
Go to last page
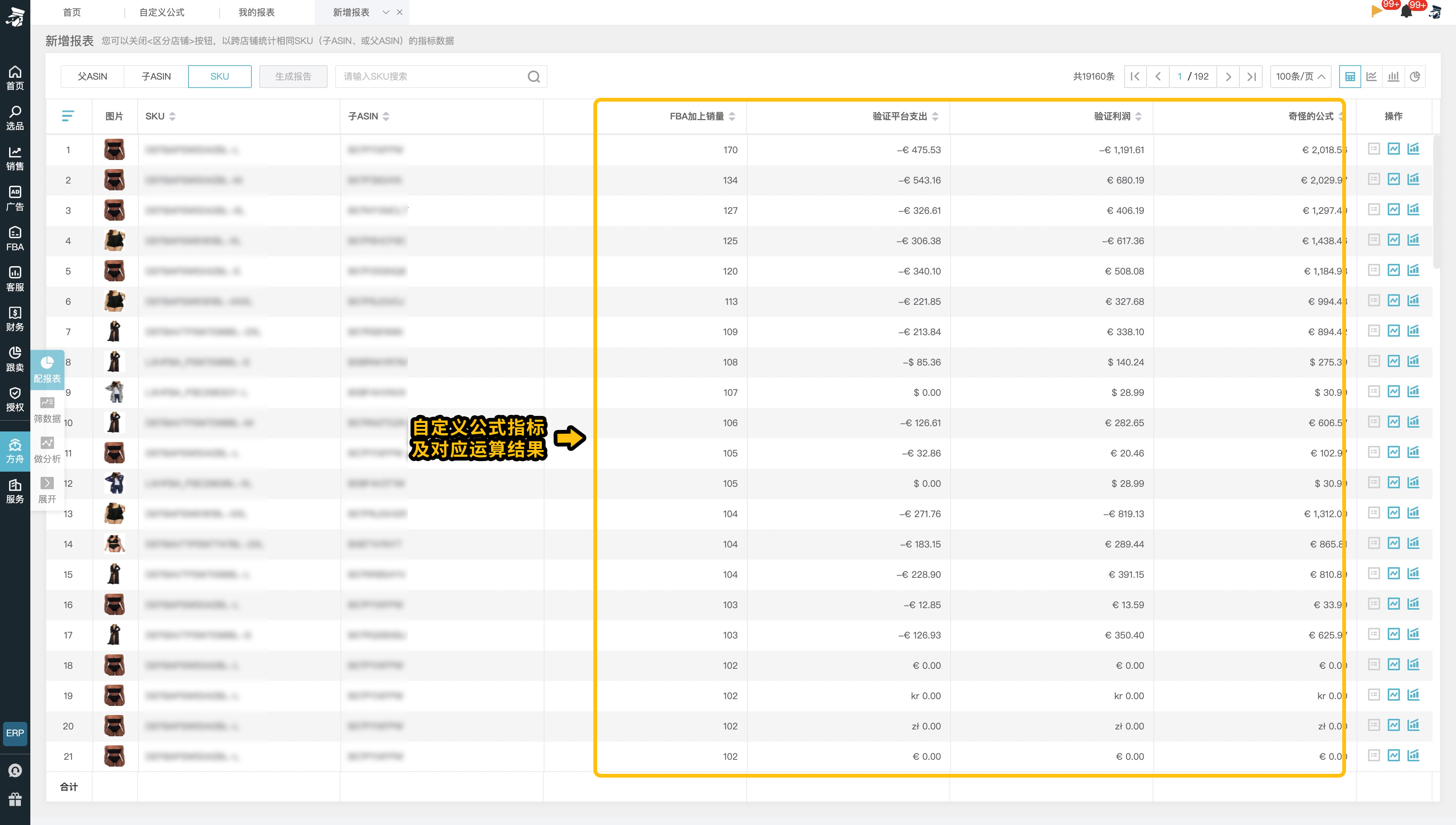[x=1252, y=77]
